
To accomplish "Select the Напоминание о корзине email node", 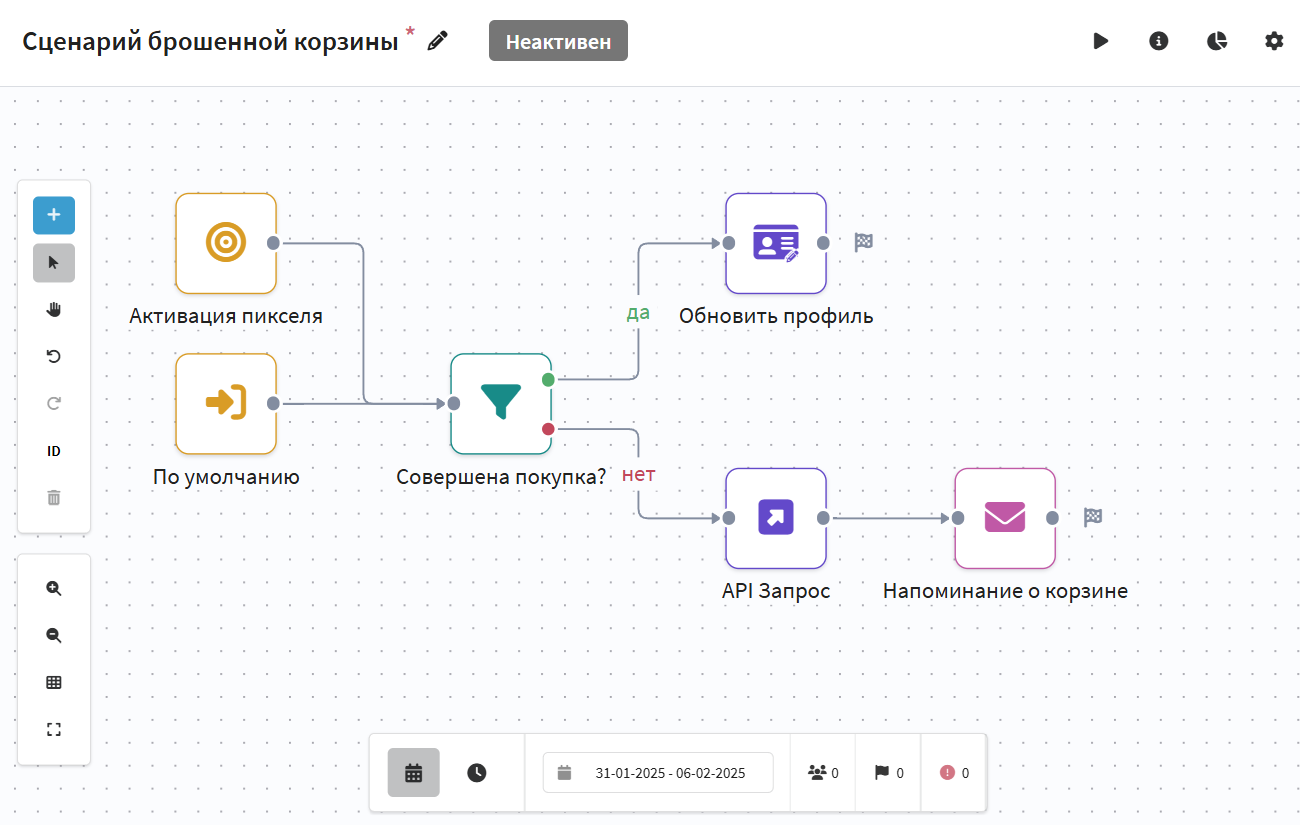I will pos(1005,518).
